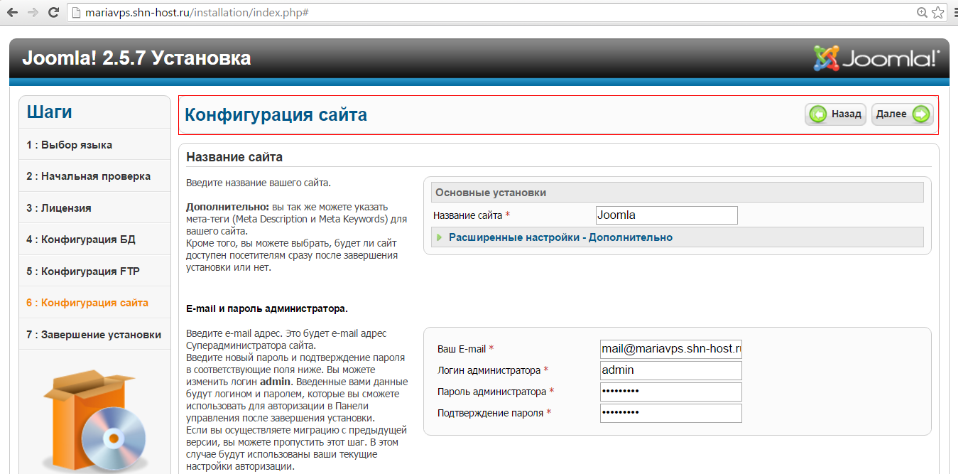
Task: Click the Шаги sidebar heading
Action: (x=49, y=112)
